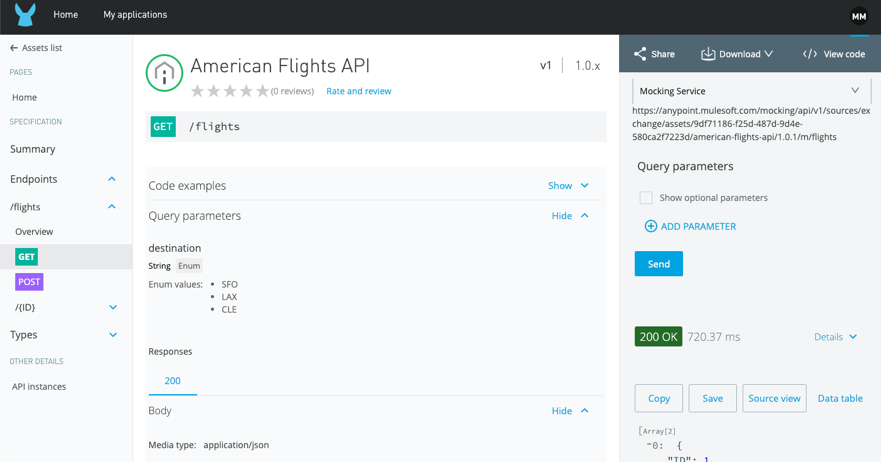Open the Mocking Service dropdown
Viewport: 881px width, 462px height.
pyautogui.click(x=751, y=90)
